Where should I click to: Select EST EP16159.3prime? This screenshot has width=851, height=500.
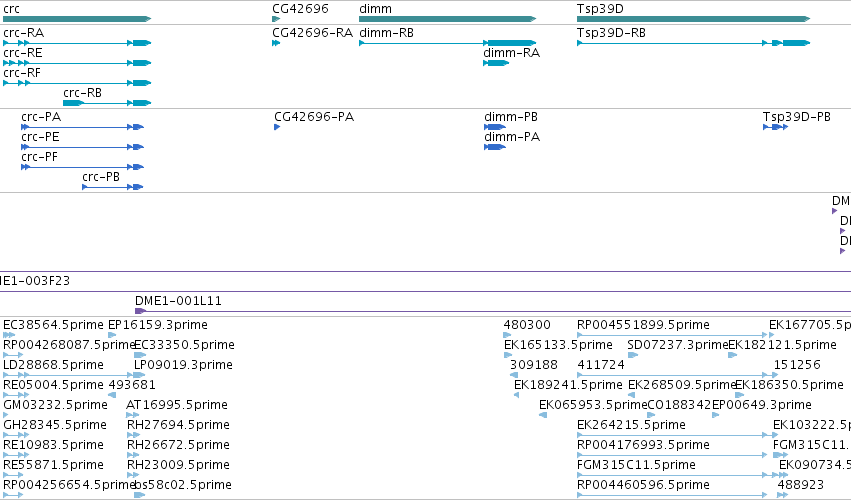click(158, 325)
